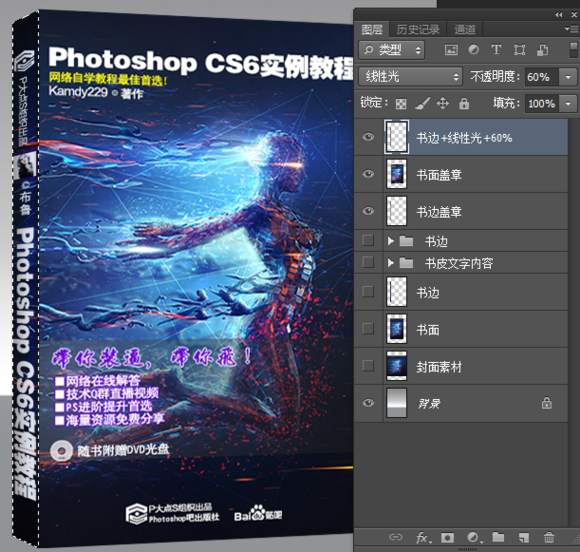Open the 线性光 blend mode dropdown

(x=411, y=77)
